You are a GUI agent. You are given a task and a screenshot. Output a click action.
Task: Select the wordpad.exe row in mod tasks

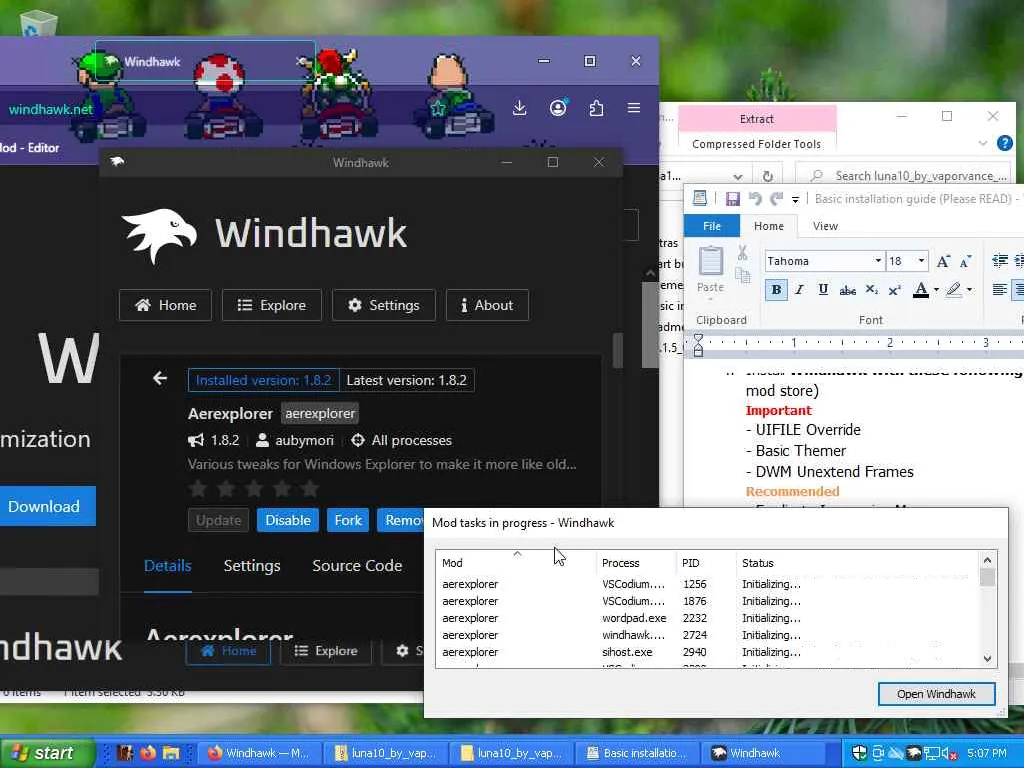pos(709,618)
